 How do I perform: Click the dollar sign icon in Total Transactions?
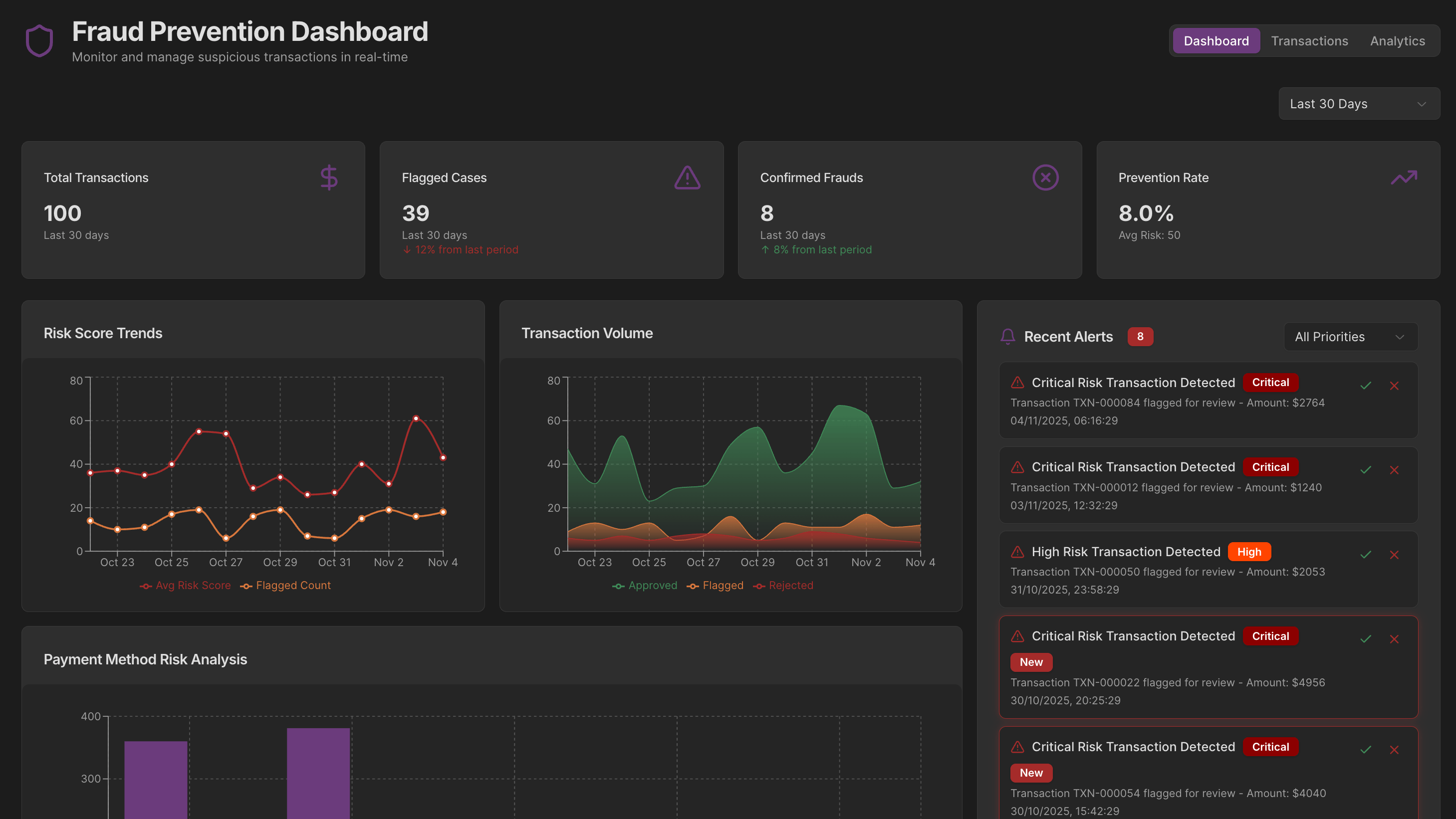point(329,178)
